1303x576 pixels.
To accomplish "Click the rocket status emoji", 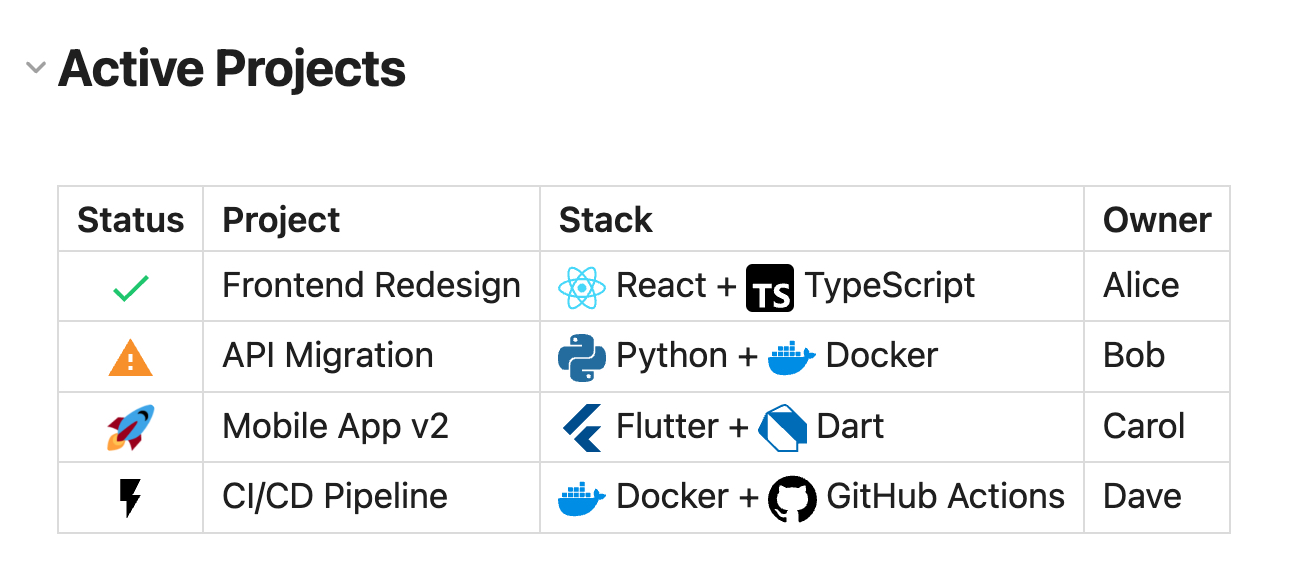I will pos(131,428).
